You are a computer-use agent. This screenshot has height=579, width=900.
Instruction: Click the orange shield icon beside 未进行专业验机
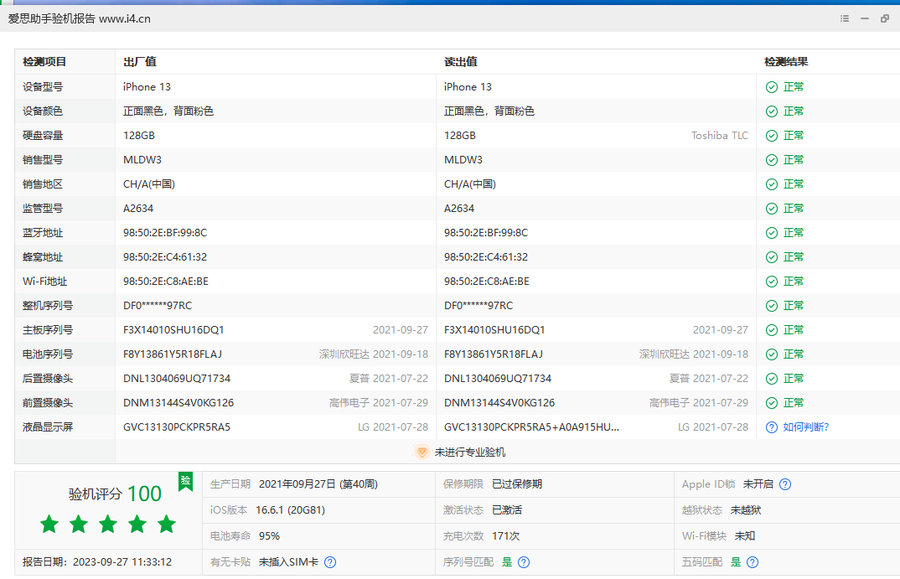pos(422,452)
